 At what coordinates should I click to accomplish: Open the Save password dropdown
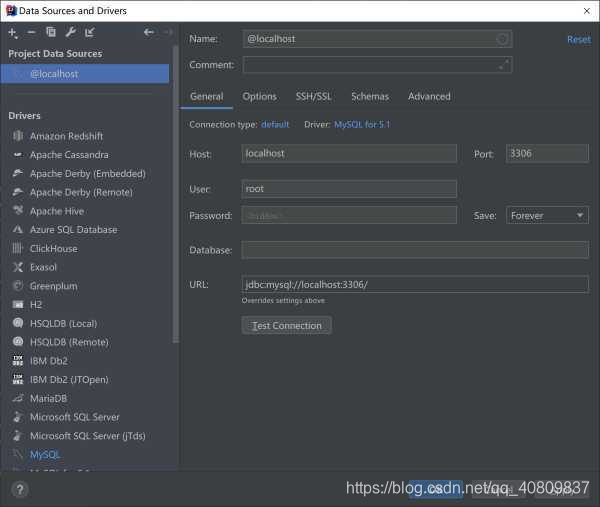[x=547, y=215]
